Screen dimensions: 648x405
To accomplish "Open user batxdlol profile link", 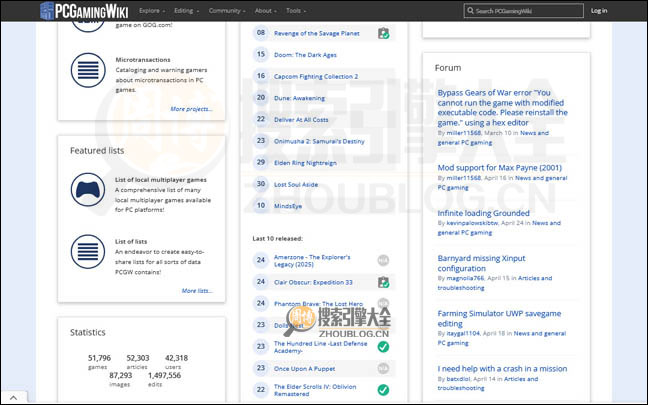I will point(458,379).
